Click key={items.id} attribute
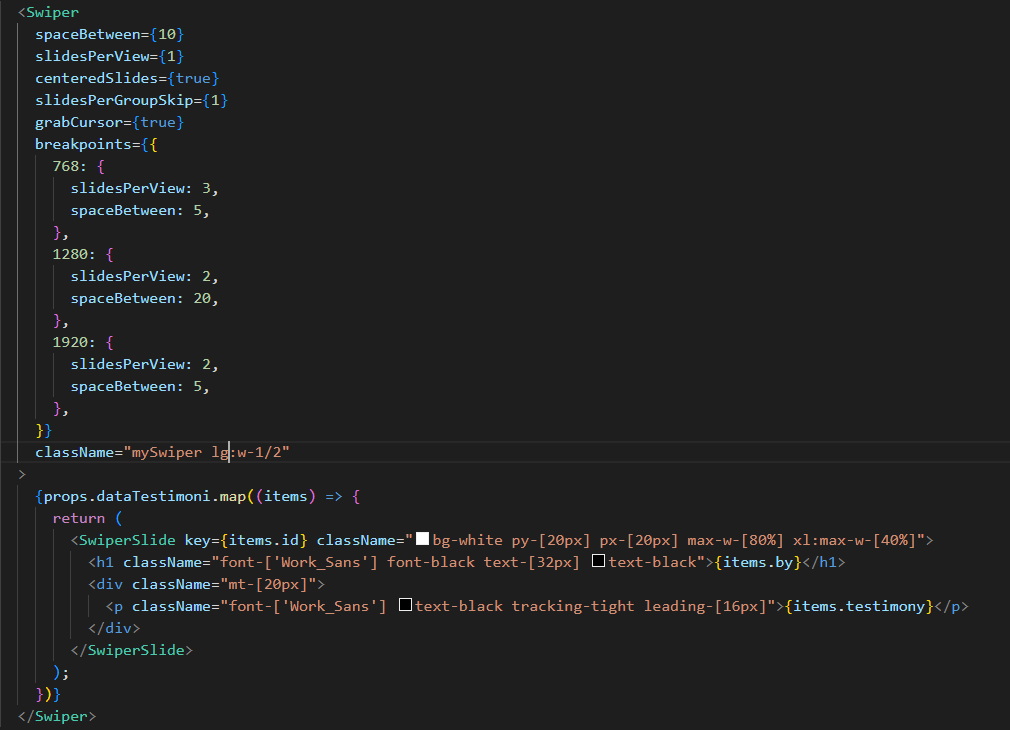 [x=246, y=540]
